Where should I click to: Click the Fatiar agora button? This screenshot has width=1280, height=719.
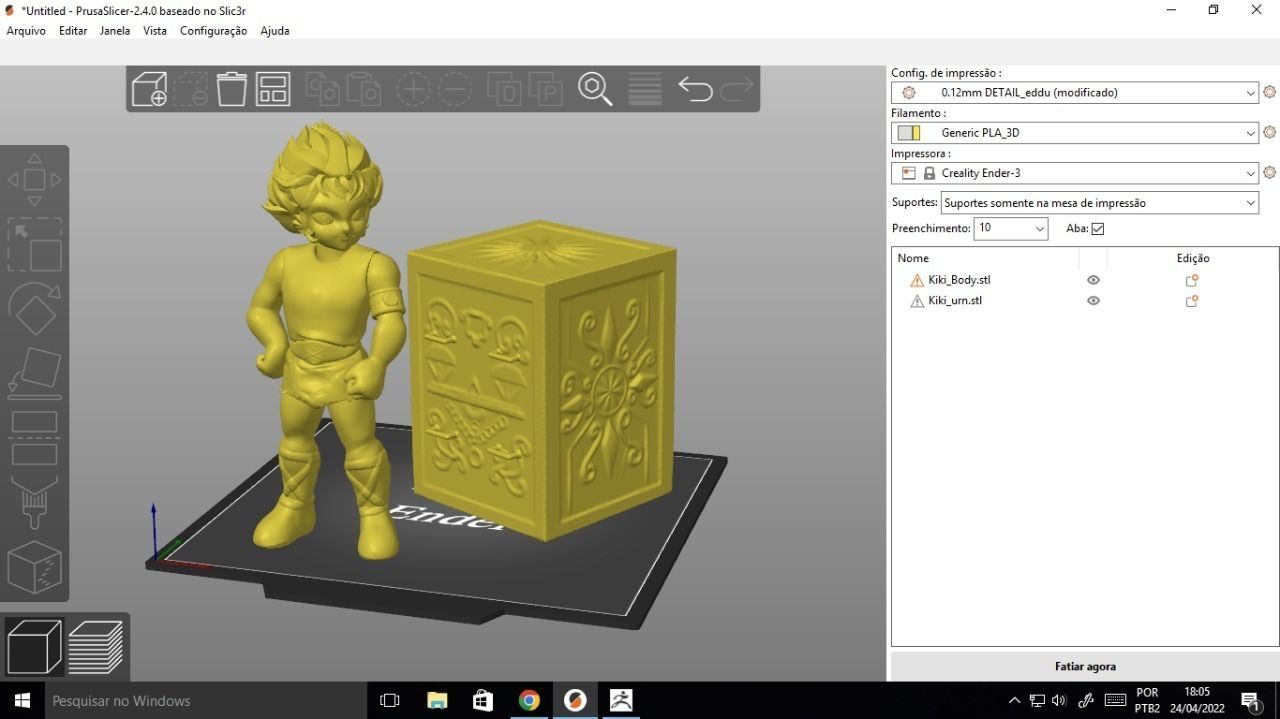(x=1085, y=666)
